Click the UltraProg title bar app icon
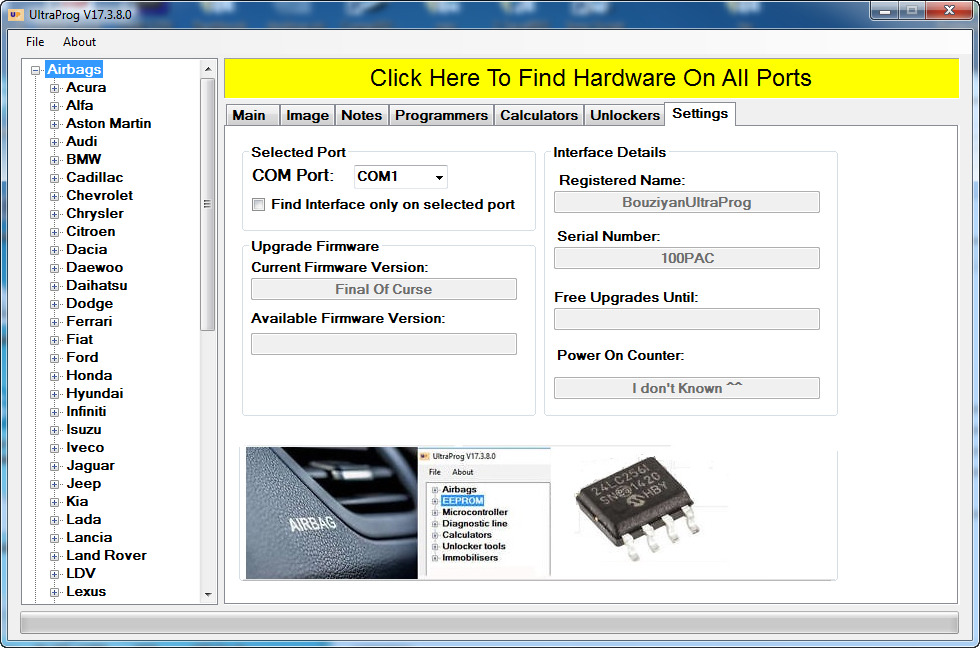980x648 pixels. 16,14
